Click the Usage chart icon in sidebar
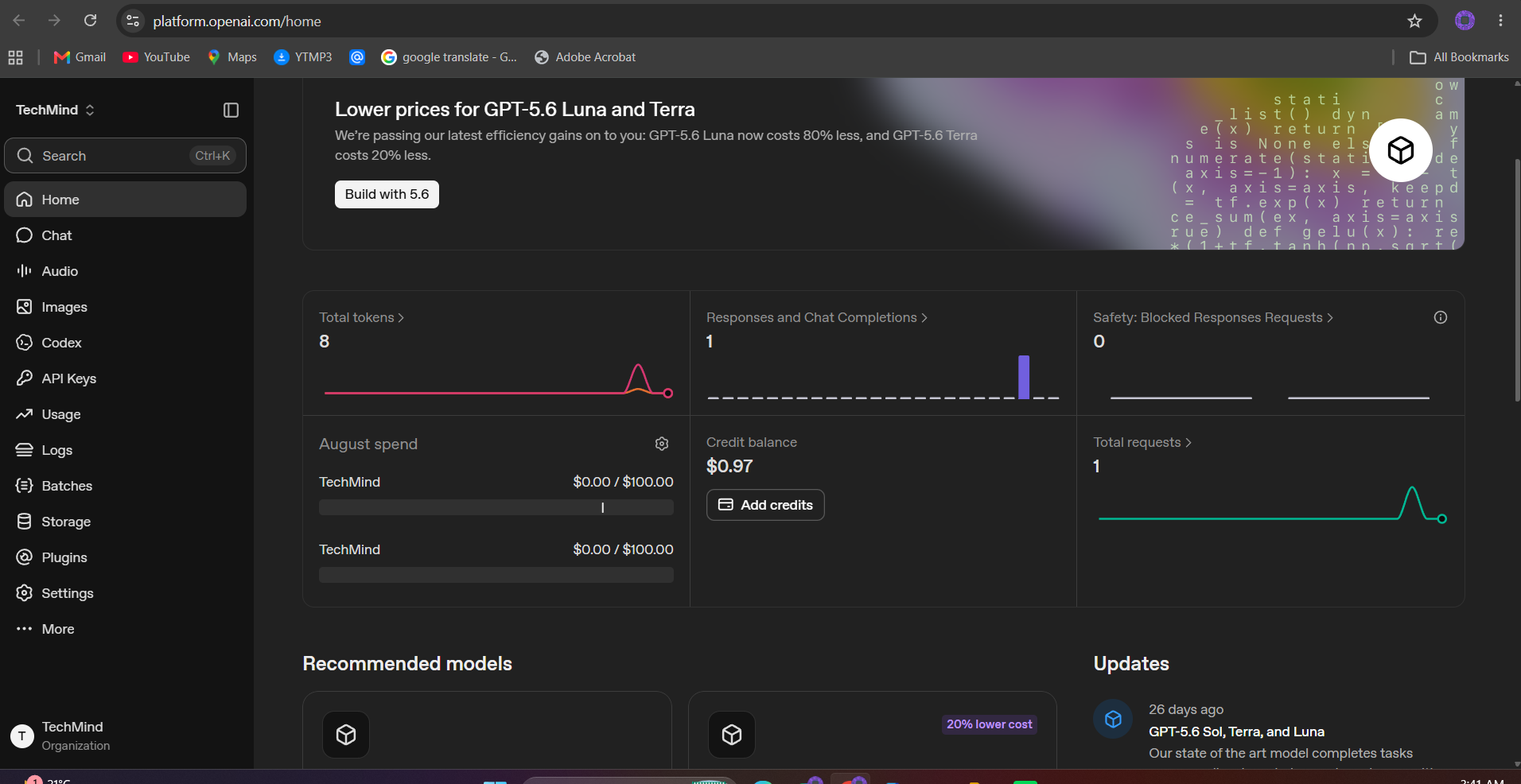The width and height of the screenshot is (1521, 784). pos(25,414)
